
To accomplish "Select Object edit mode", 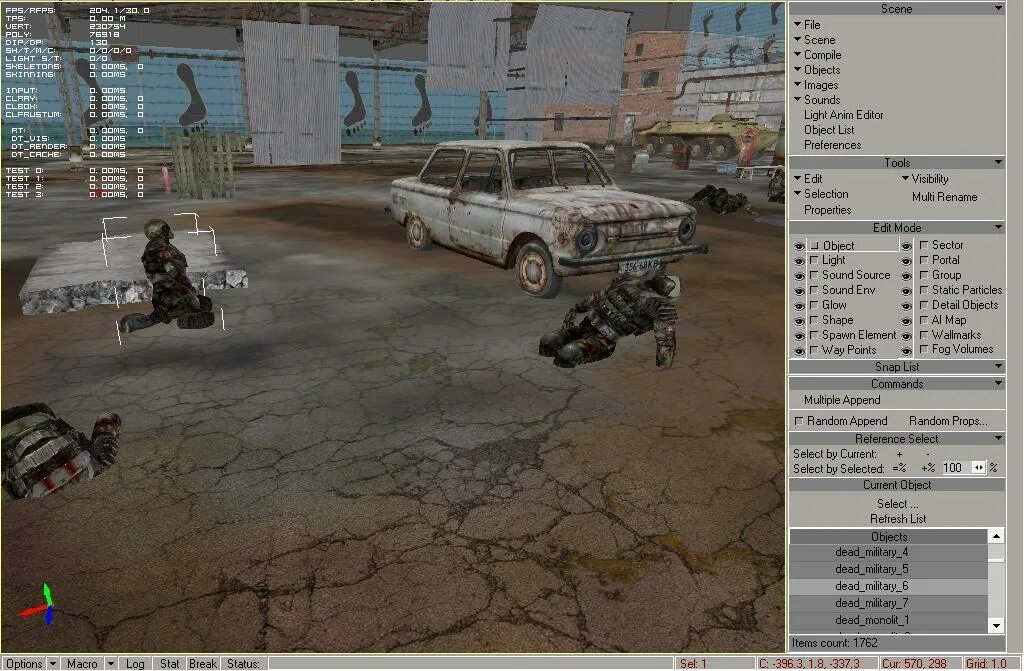I will (x=853, y=246).
